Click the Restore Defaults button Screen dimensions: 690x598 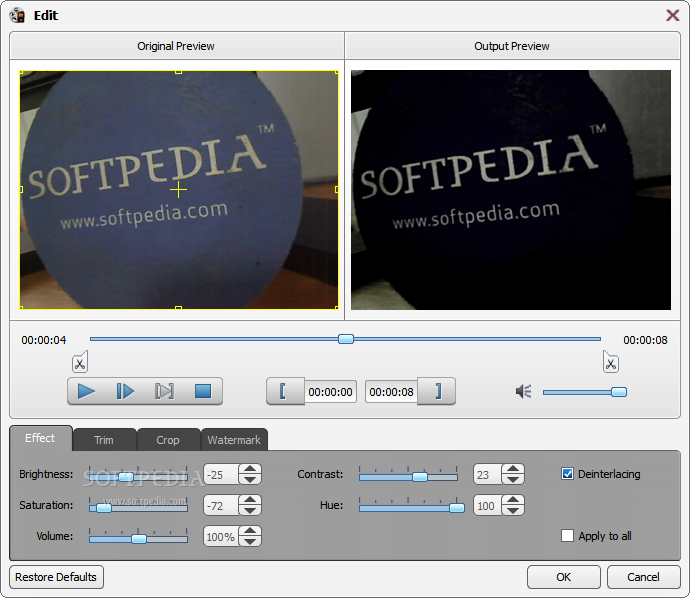pos(56,577)
